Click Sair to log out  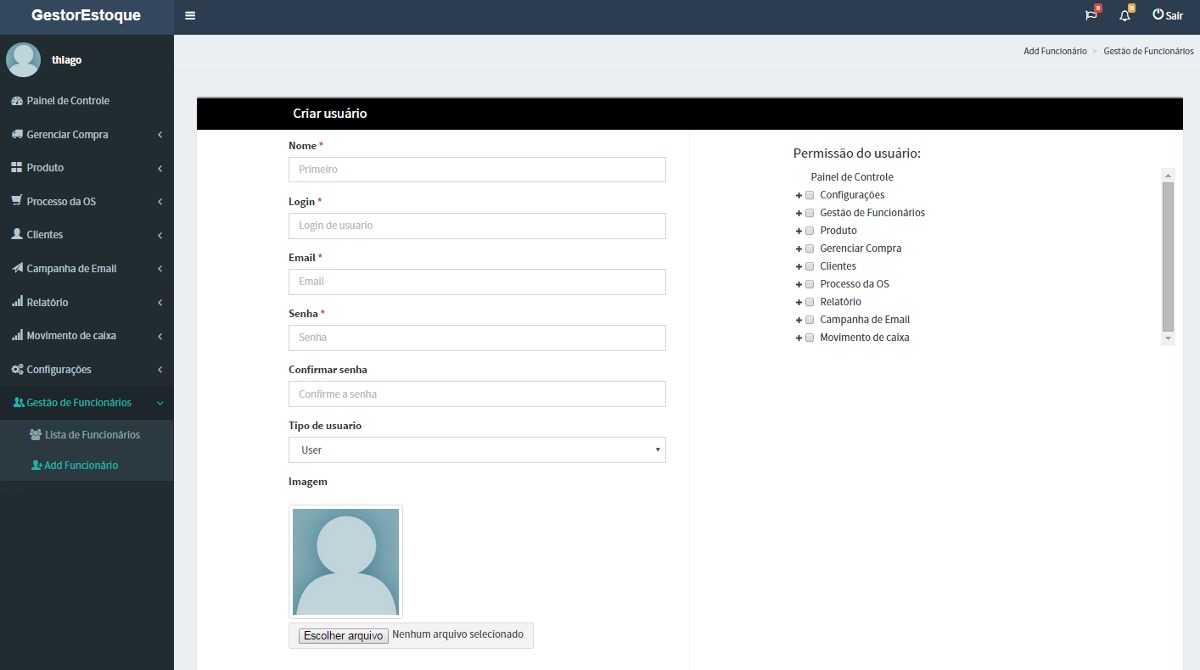(x=1167, y=16)
